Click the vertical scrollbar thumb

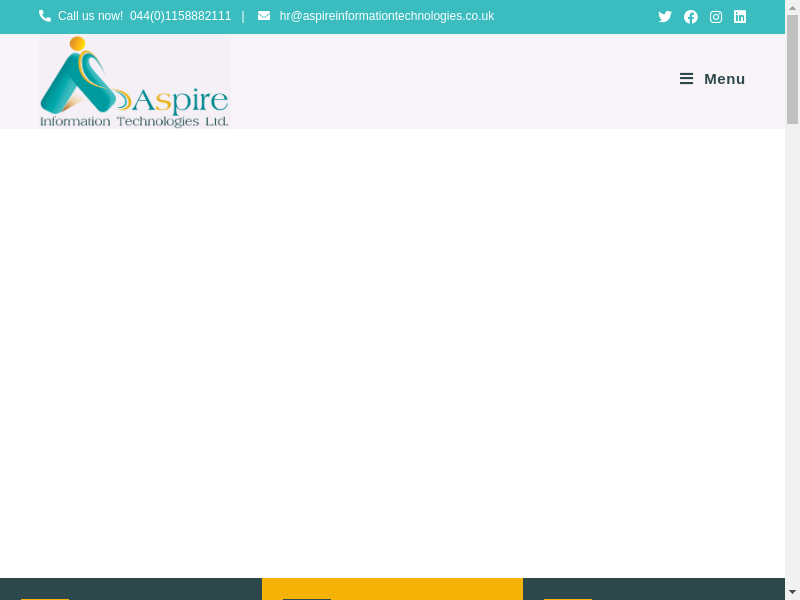pos(792,68)
